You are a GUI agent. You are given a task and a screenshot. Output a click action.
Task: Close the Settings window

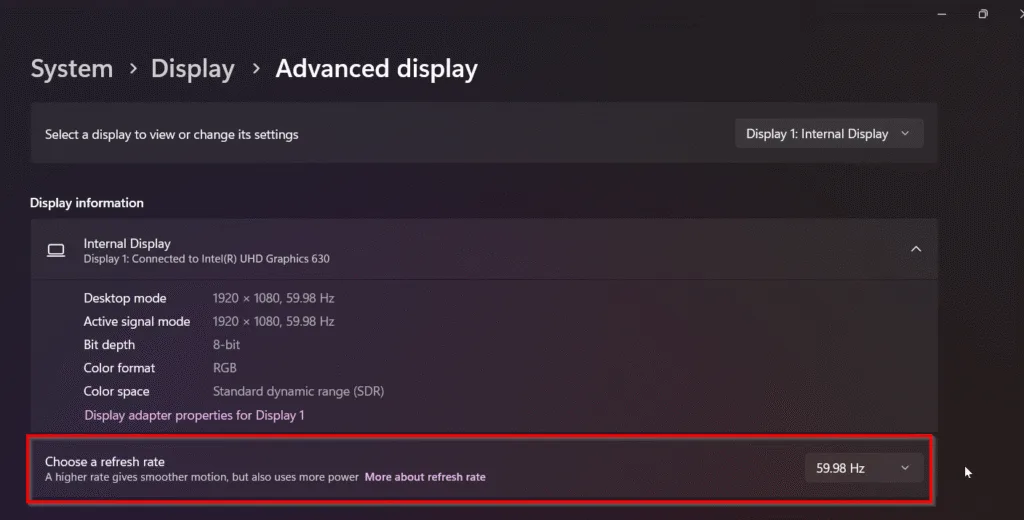1019,14
